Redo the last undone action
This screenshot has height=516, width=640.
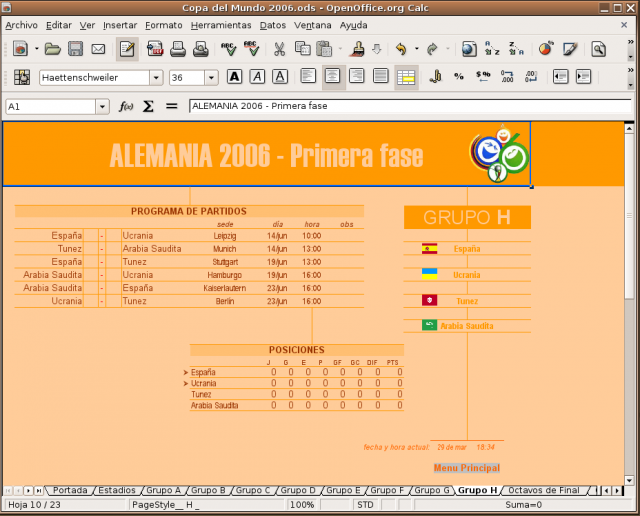tap(432, 49)
